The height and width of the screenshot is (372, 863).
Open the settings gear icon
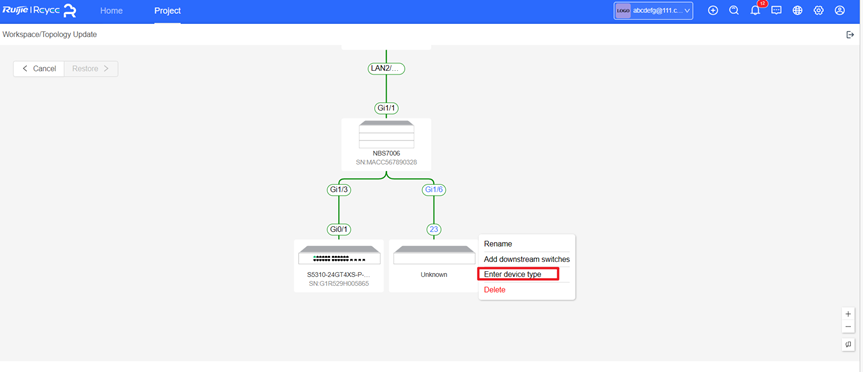tap(818, 10)
